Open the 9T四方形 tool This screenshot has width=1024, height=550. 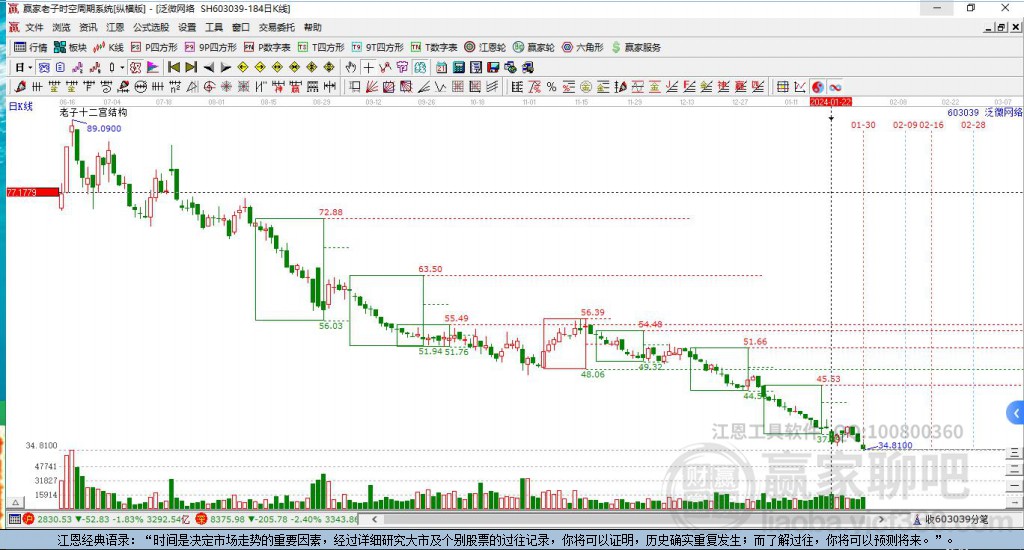(377, 47)
